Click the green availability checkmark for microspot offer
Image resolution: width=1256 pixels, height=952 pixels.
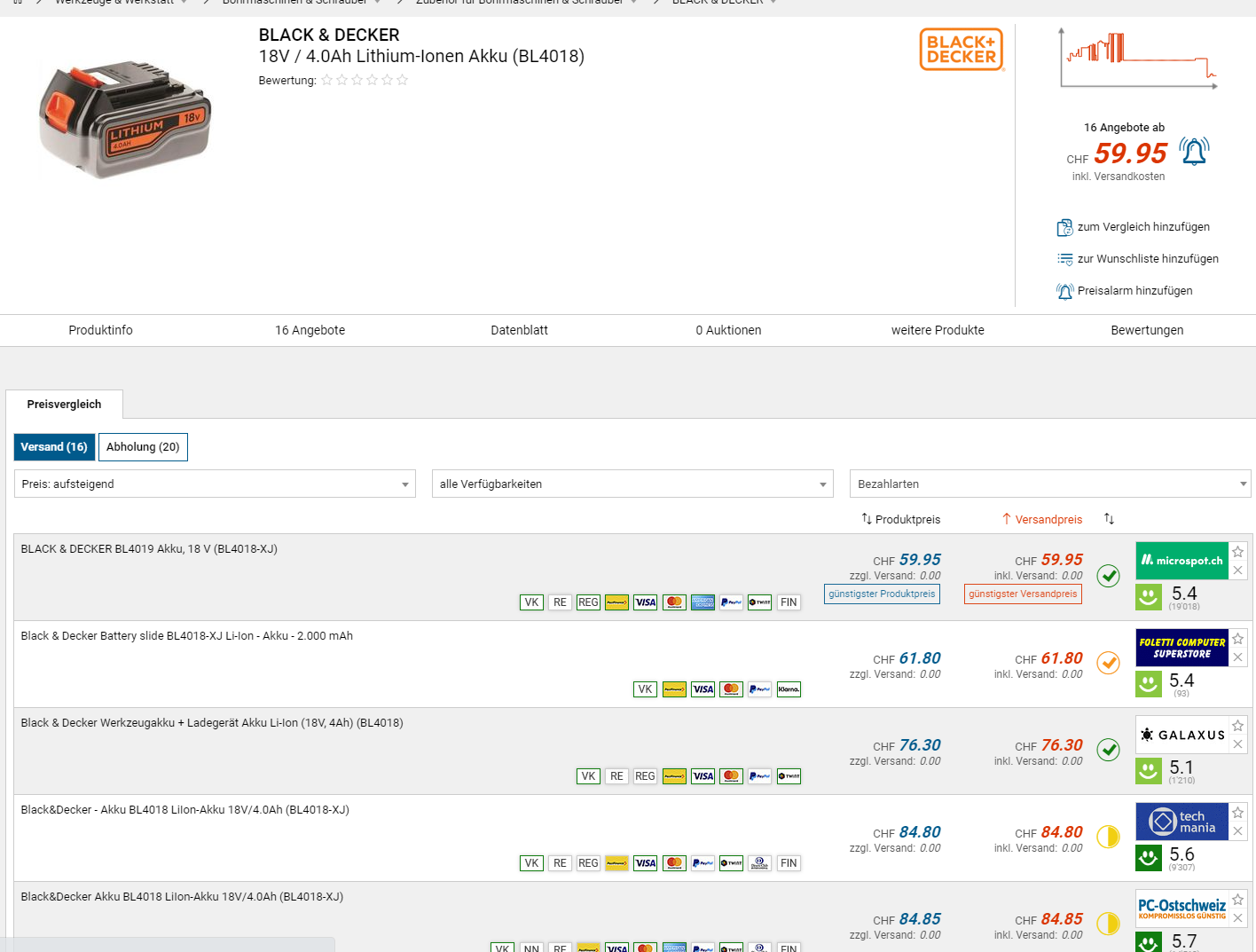coord(1108,576)
